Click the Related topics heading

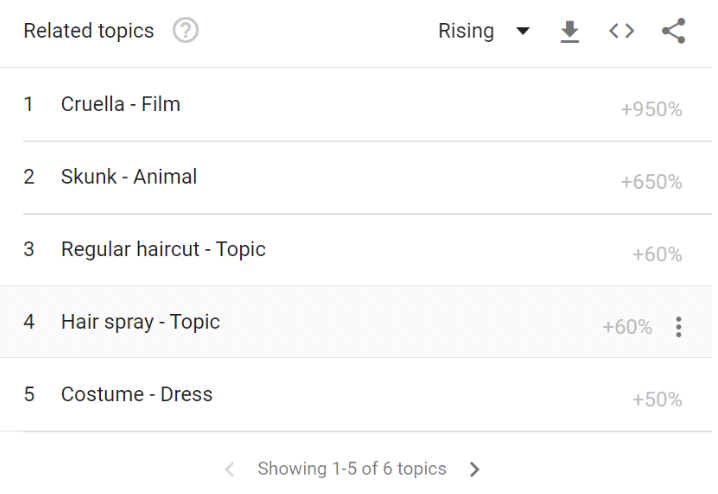tap(89, 31)
